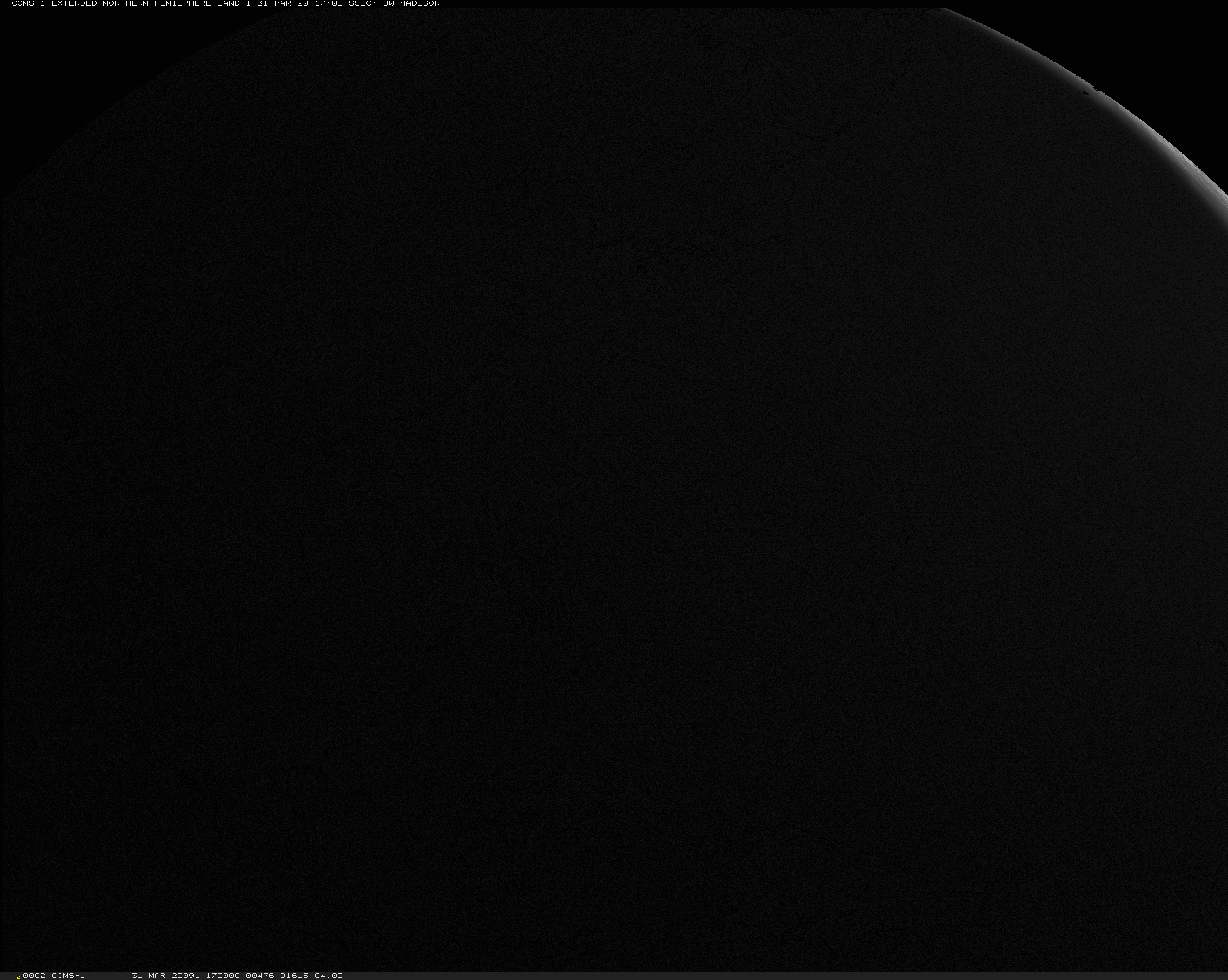1228x980 pixels.
Task: Click the 'BAND:1' label in the header
Action: click(x=234, y=4)
